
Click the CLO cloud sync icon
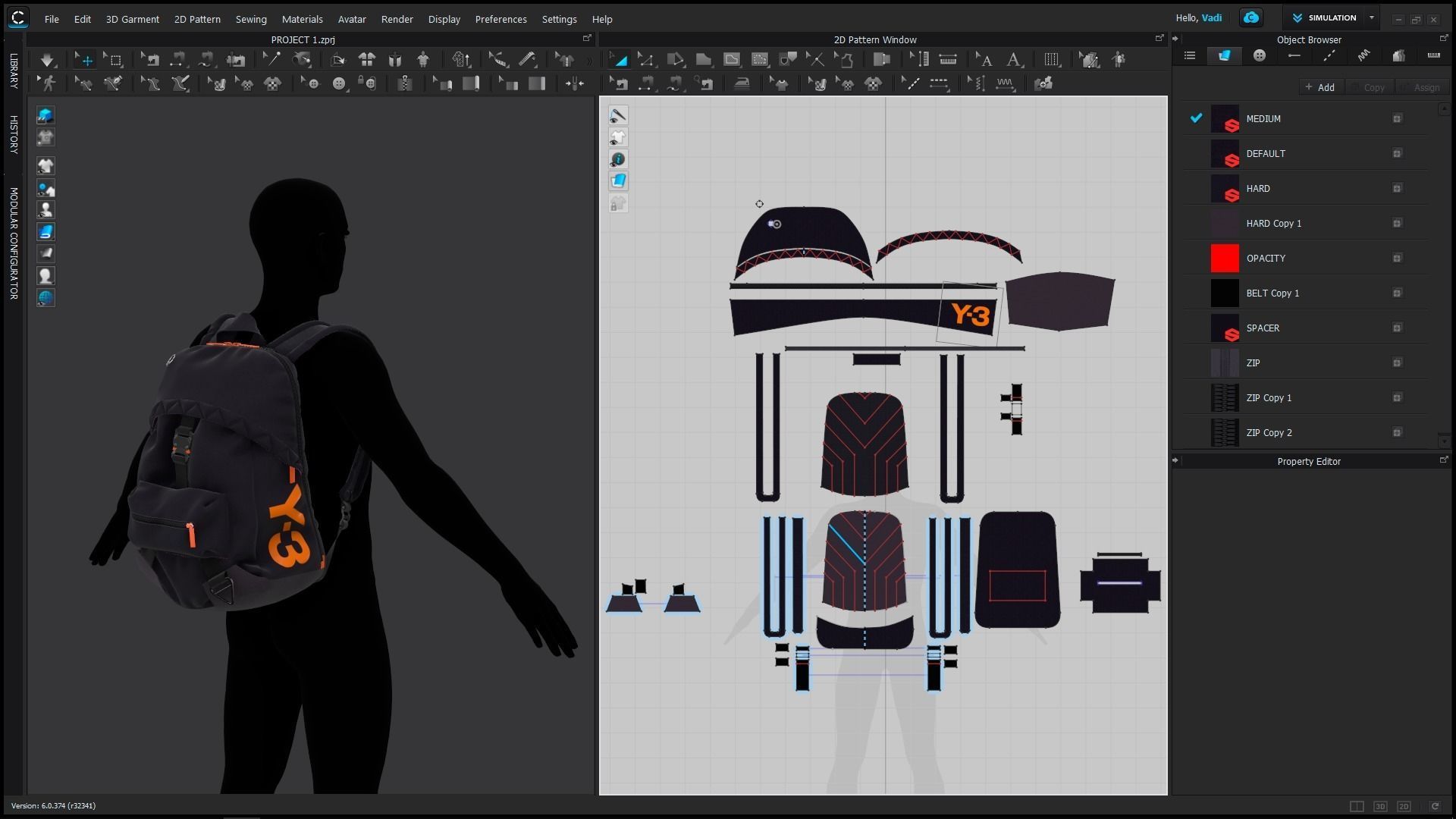coord(1251,17)
